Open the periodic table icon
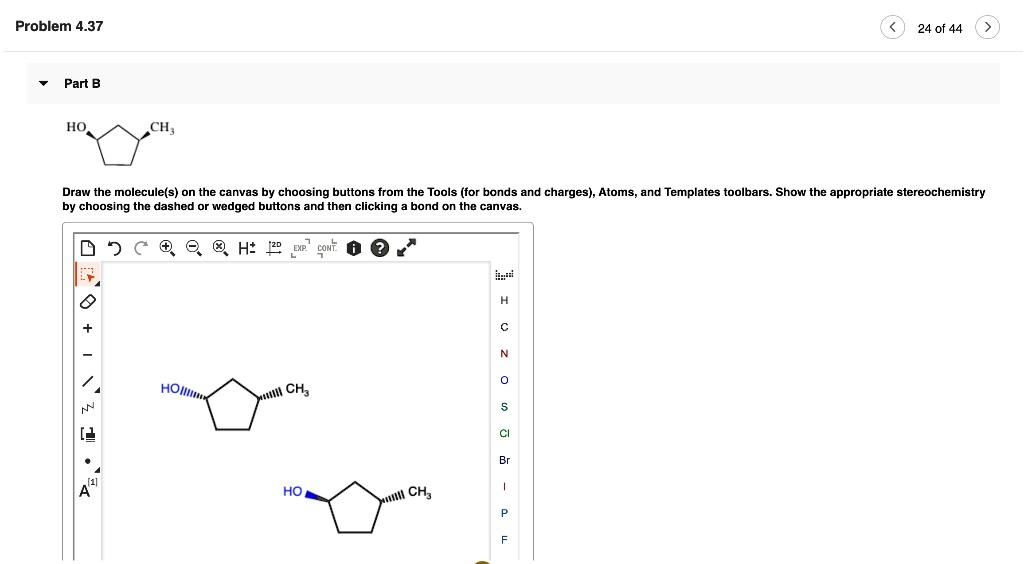This screenshot has width=1024, height=564. point(504,275)
